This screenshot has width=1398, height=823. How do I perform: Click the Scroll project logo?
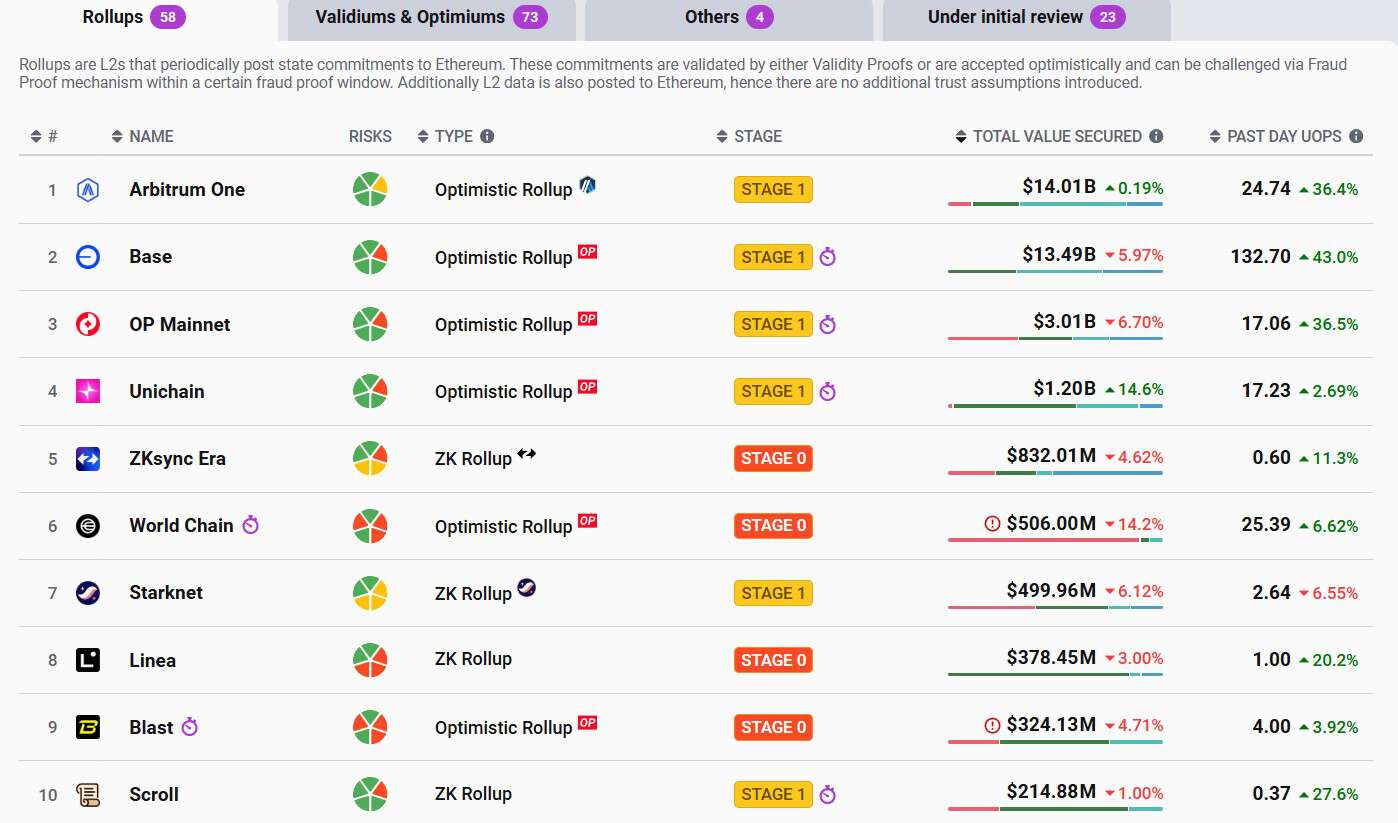pos(88,795)
